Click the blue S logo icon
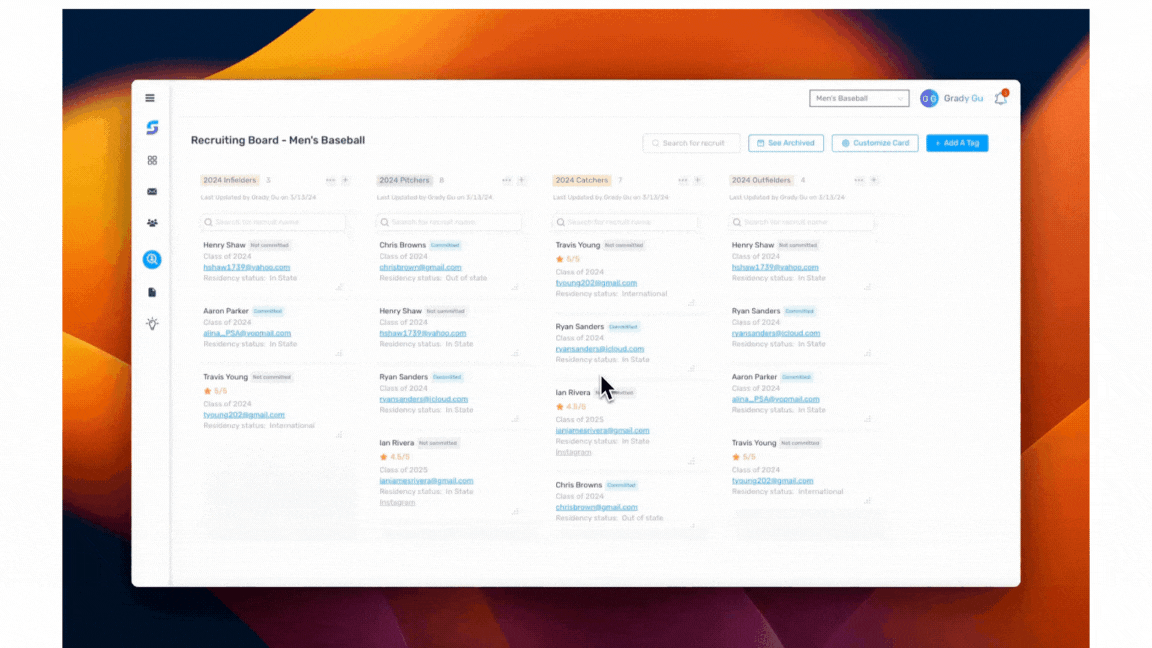The image size is (1152, 648). point(152,128)
